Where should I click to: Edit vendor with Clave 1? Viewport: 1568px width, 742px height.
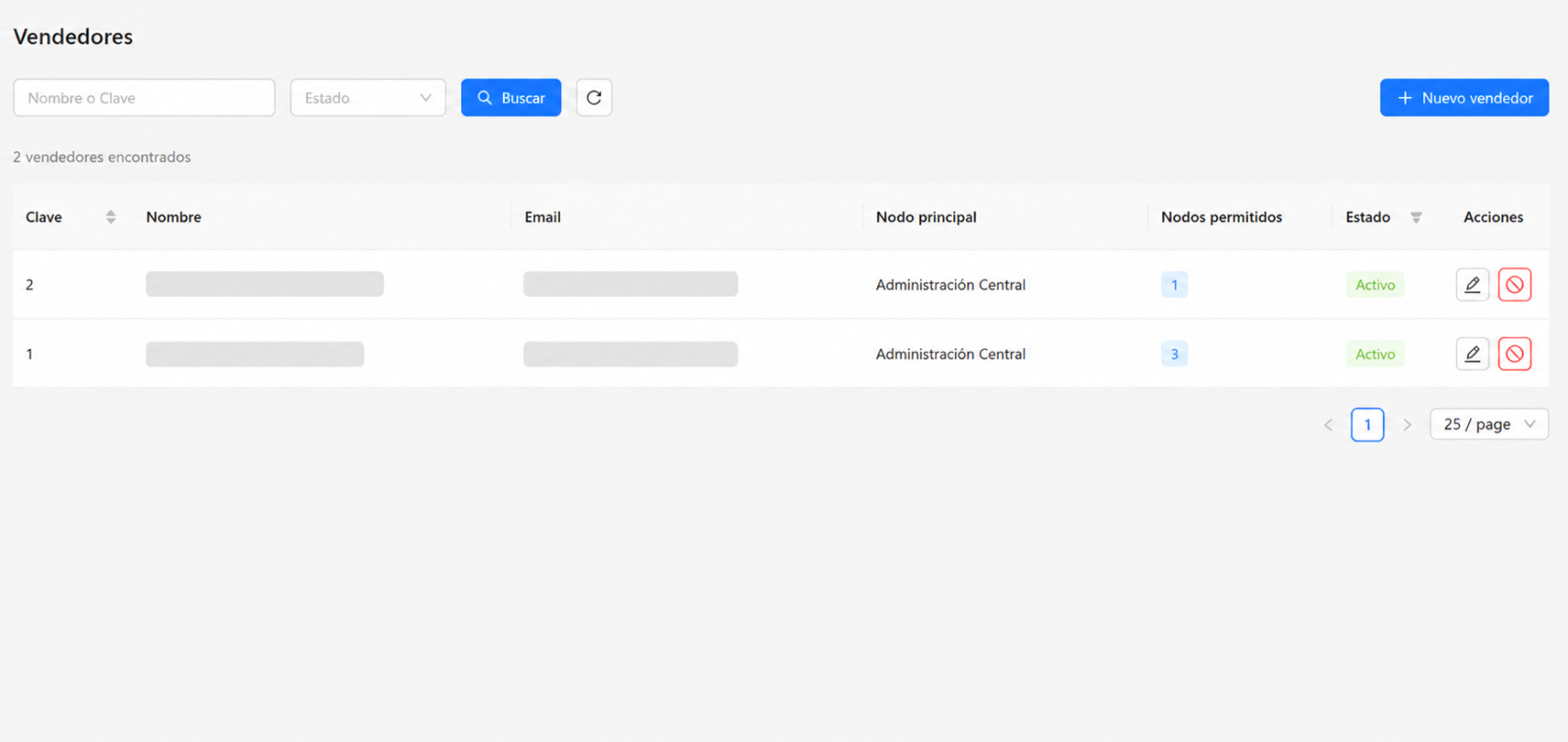(1472, 354)
